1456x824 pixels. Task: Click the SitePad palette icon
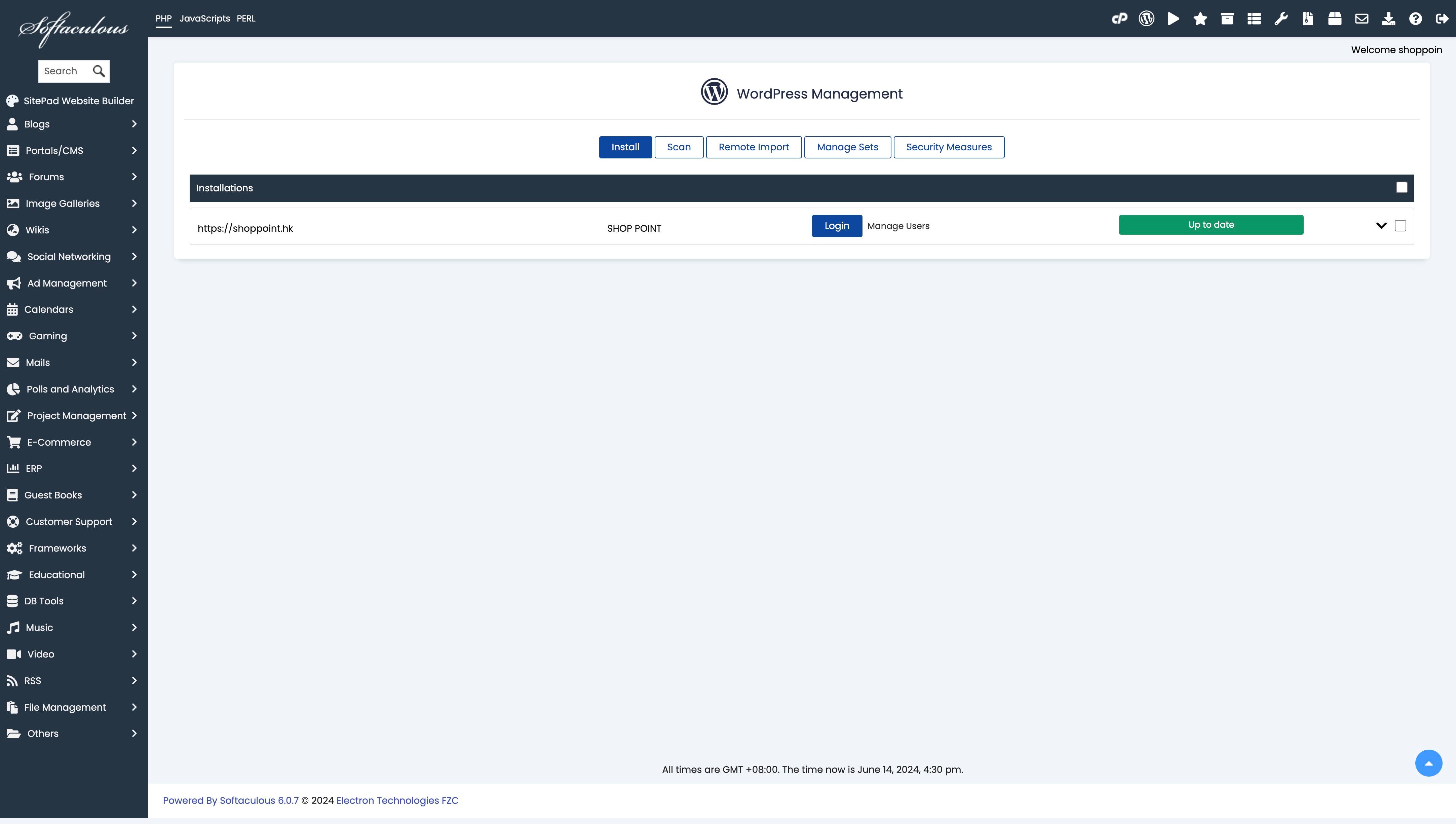point(12,101)
